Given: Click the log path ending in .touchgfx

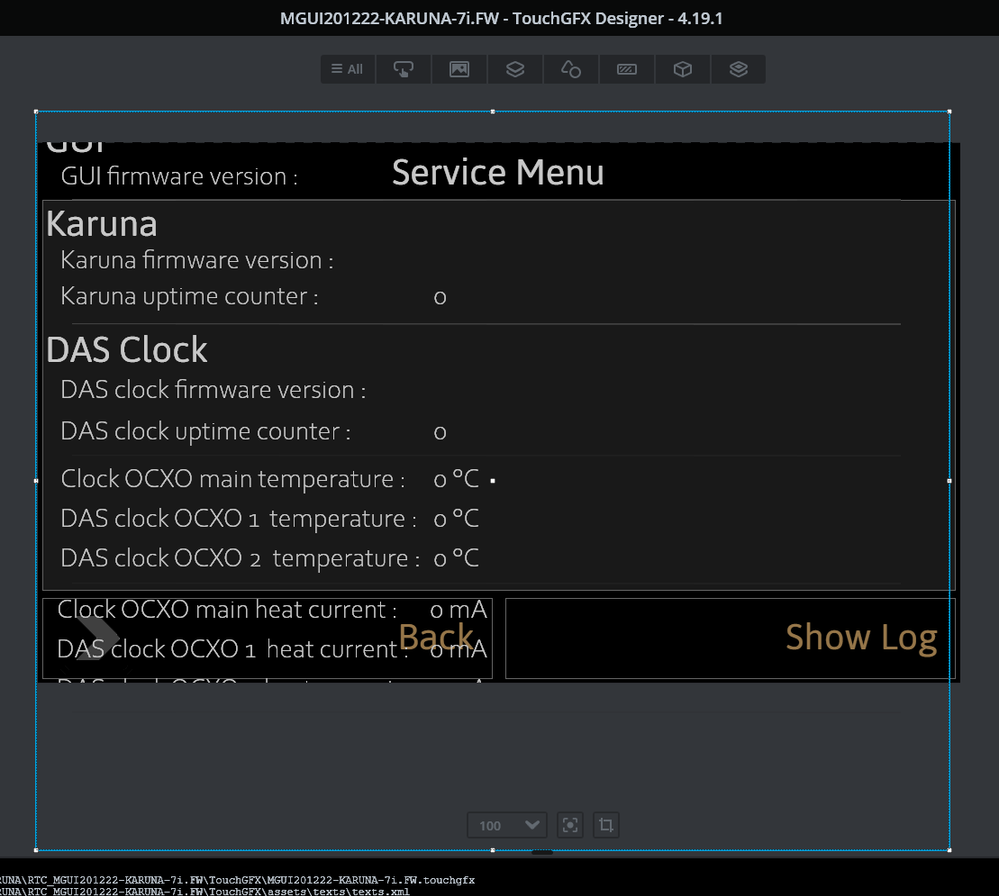Looking at the screenshot, I should [x=237, y=880].
